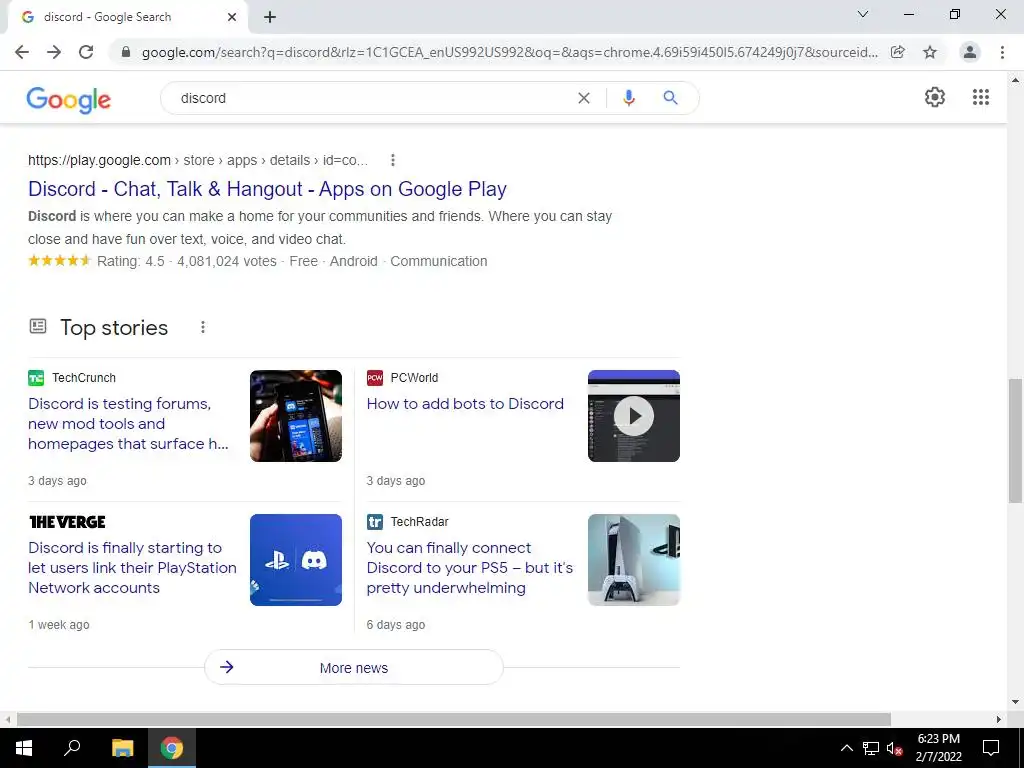Open network status tray icon

(x=871, y=748)
